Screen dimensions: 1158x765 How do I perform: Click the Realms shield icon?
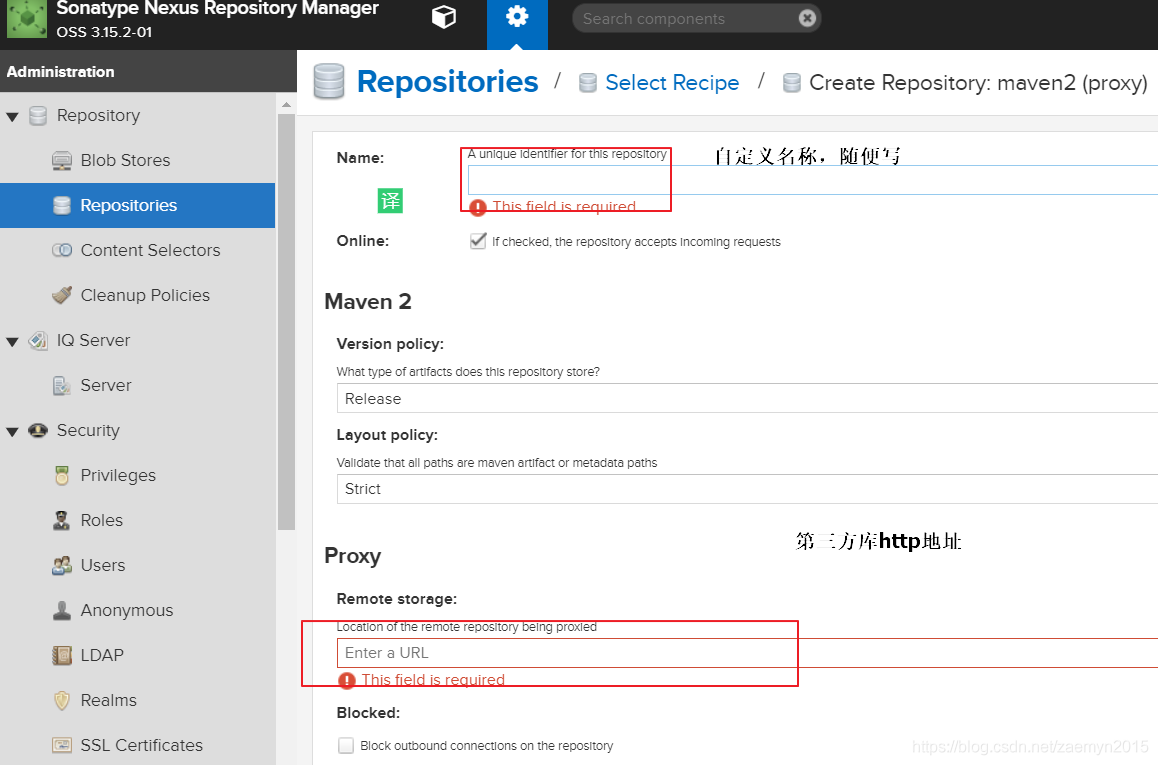click(x=62, y=701)
